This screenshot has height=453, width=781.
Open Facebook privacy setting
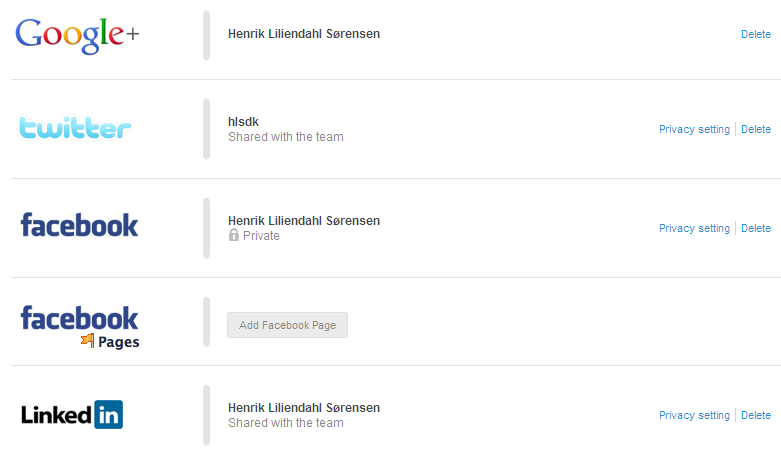tap(694, 228)
